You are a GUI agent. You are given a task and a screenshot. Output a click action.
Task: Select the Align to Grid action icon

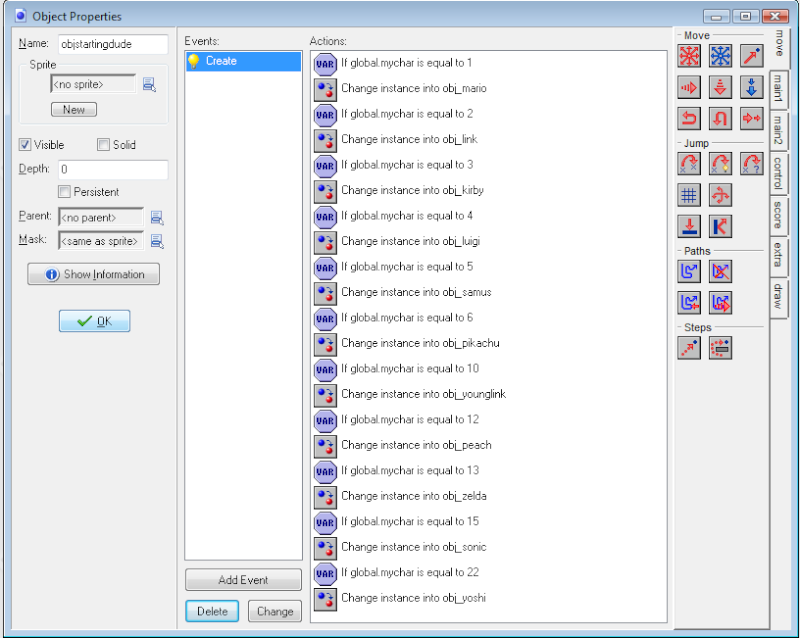tap(689, 195)
